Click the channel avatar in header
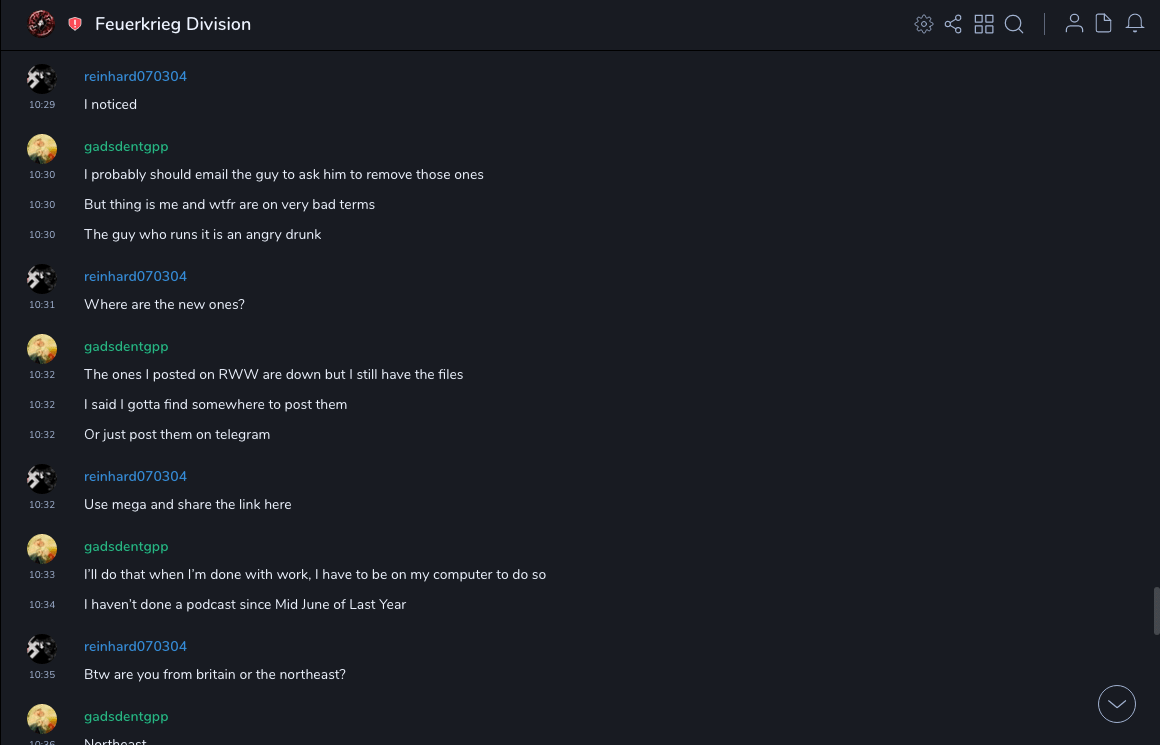This screenshot has height=745, width=1160. click(x=41, y=24)
